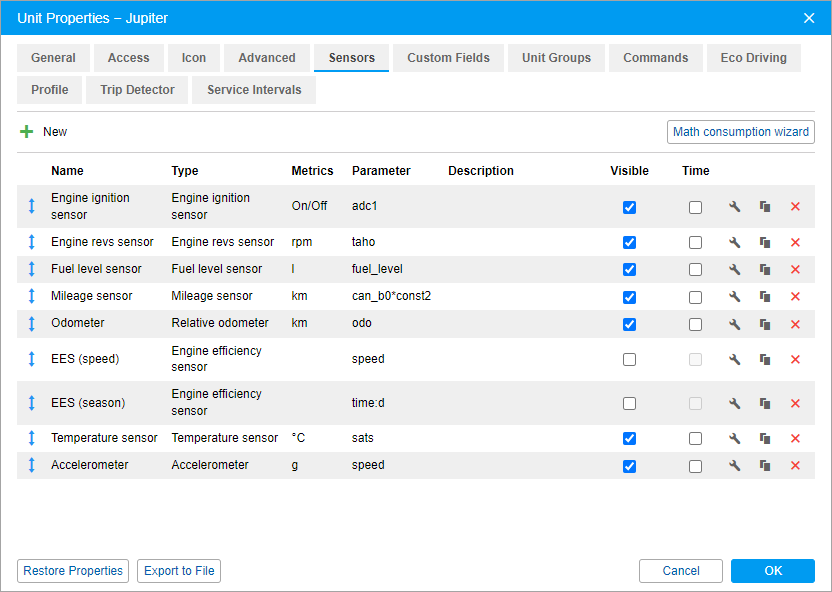This screenshot has height=592, width=832.
Task: Click the reorder arrow for Fuel level sensor
Action: pos(31,269)
